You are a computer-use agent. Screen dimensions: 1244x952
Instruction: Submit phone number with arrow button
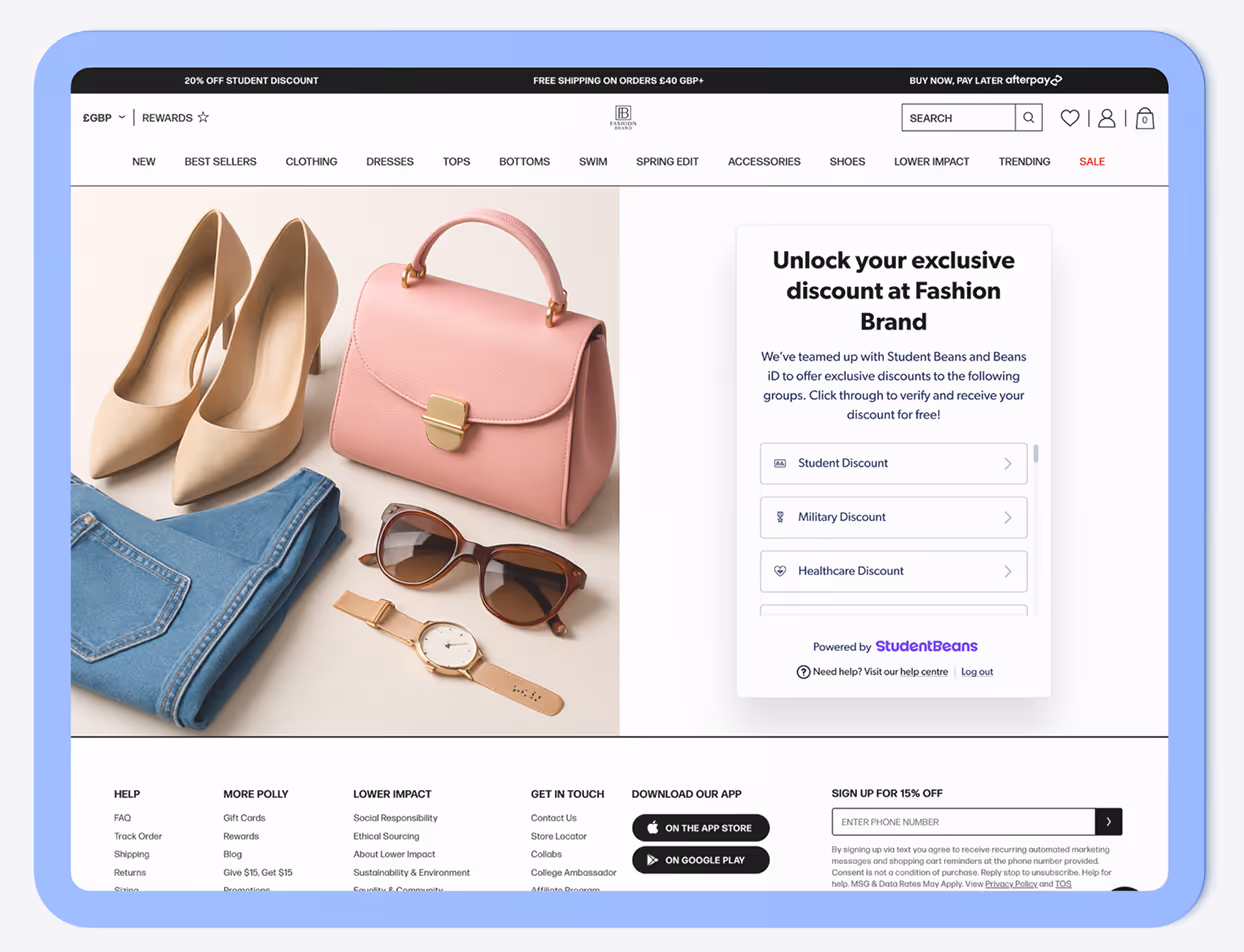click(1108, 822)
